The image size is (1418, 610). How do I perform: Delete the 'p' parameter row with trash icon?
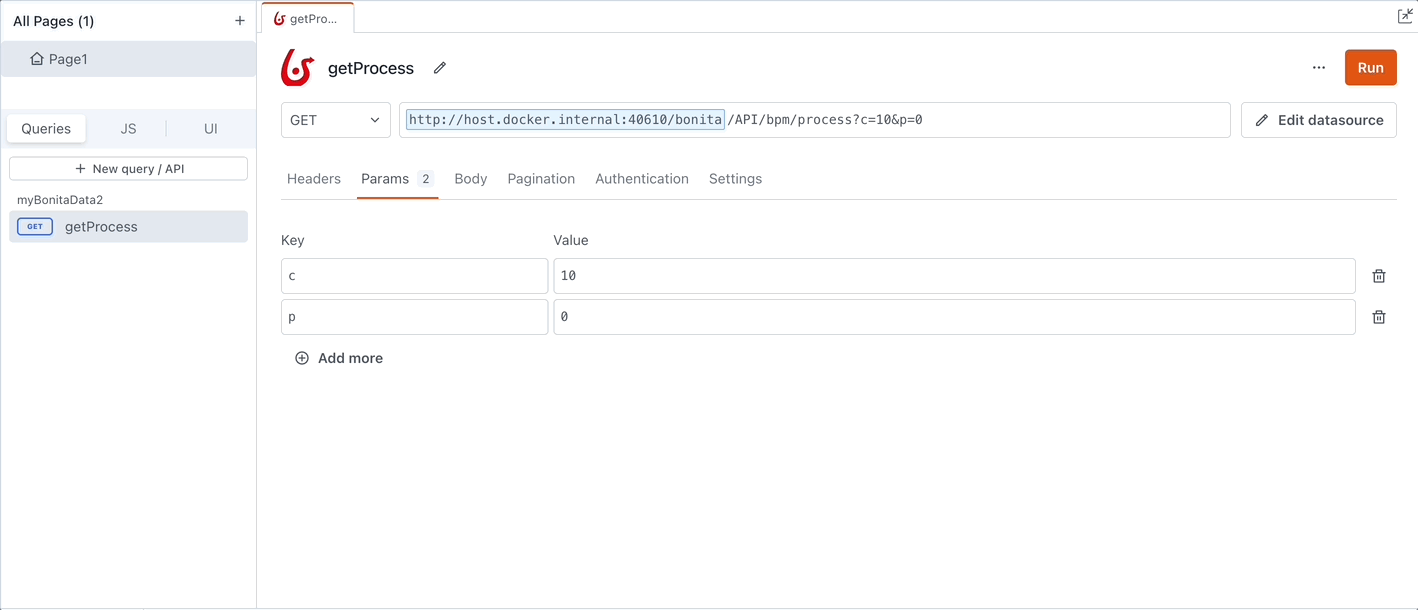1378,317
